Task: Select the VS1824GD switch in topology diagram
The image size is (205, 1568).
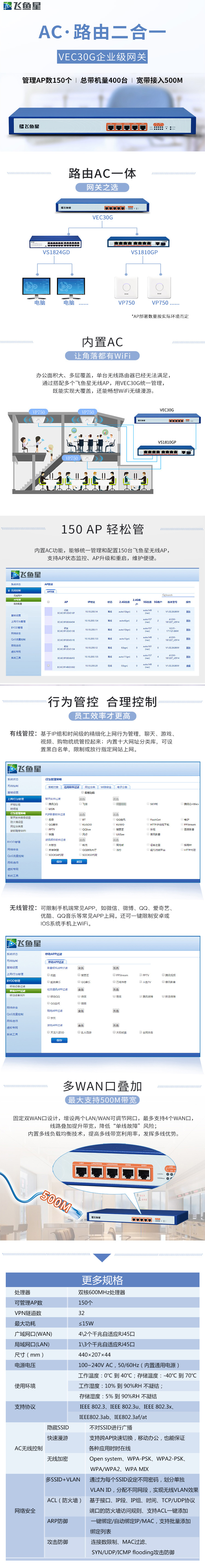Action: click(55, 242)
